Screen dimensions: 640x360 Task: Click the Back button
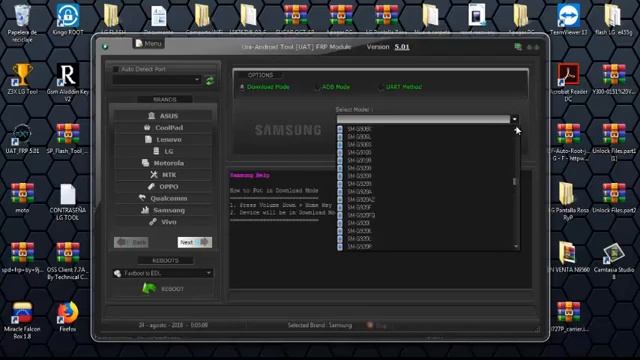(131, 242)
